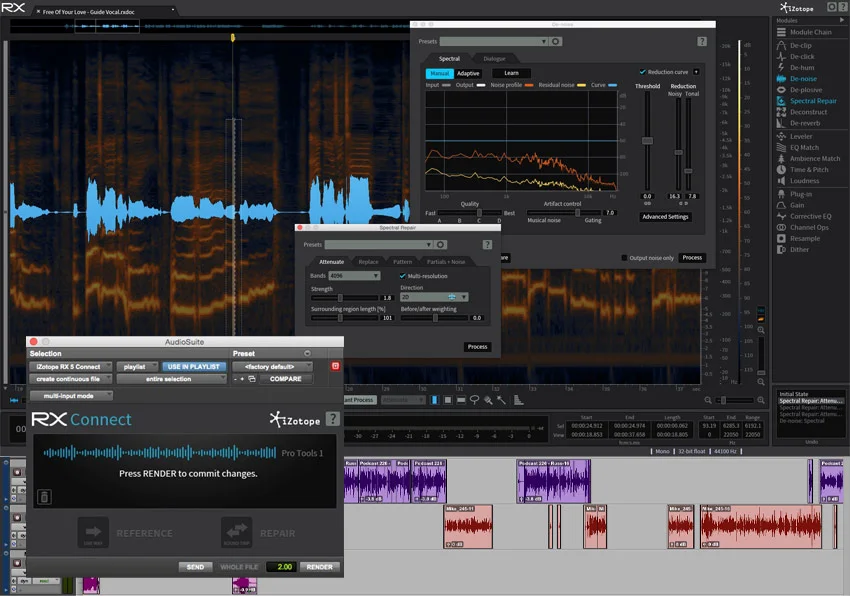
Task: Select REPAIR mode in RX Connect
Action: (x=259, y=533)
